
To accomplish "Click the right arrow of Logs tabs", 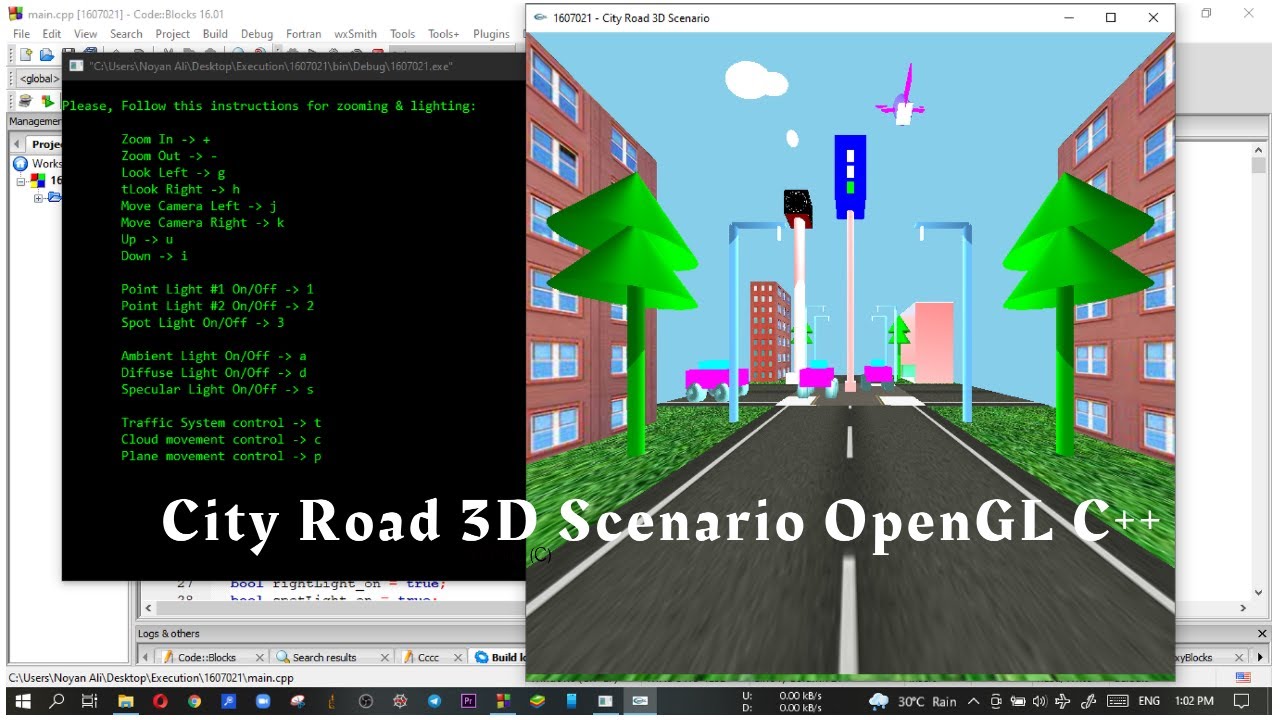I will (1261, 657).
